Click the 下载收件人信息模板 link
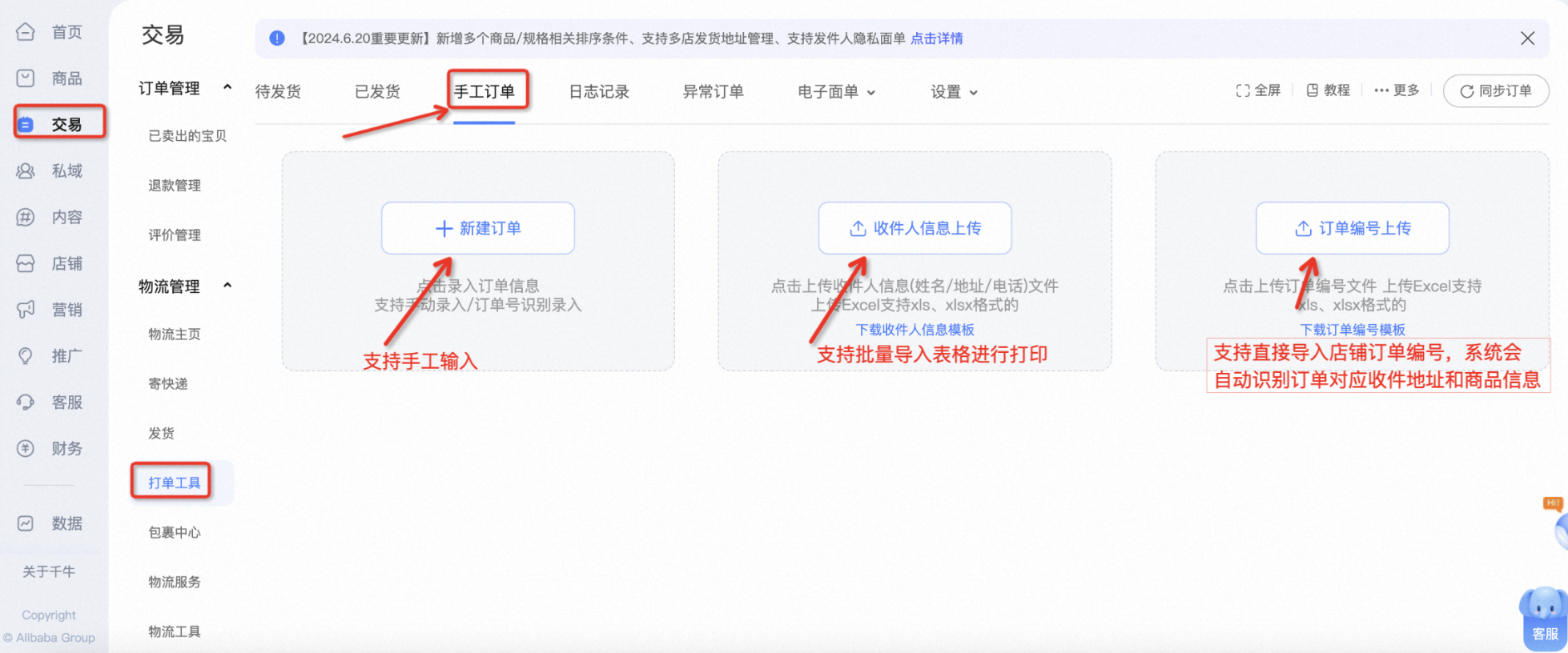Screen dimensions: 1568x653 [x=915, y=330]
